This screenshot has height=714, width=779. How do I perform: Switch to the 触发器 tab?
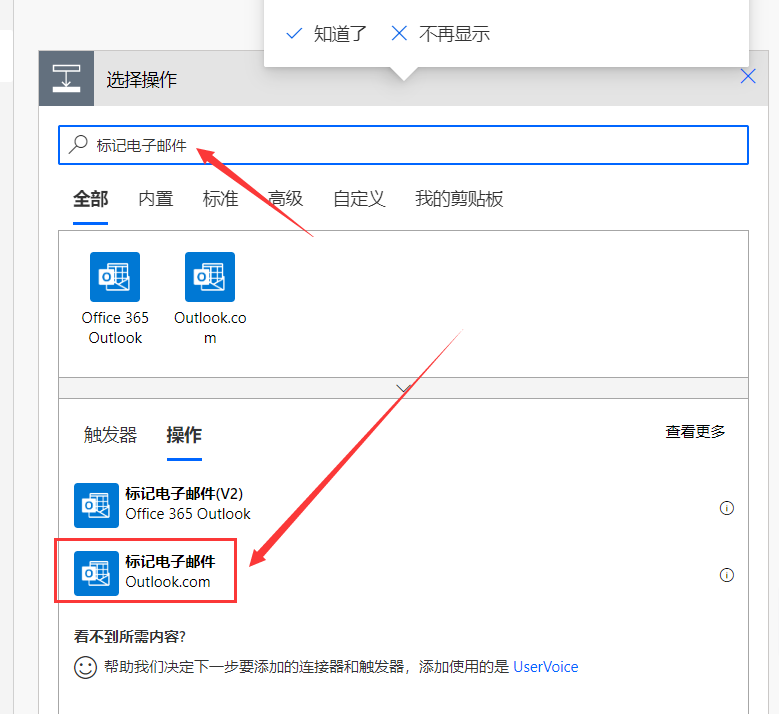point(110,435)
